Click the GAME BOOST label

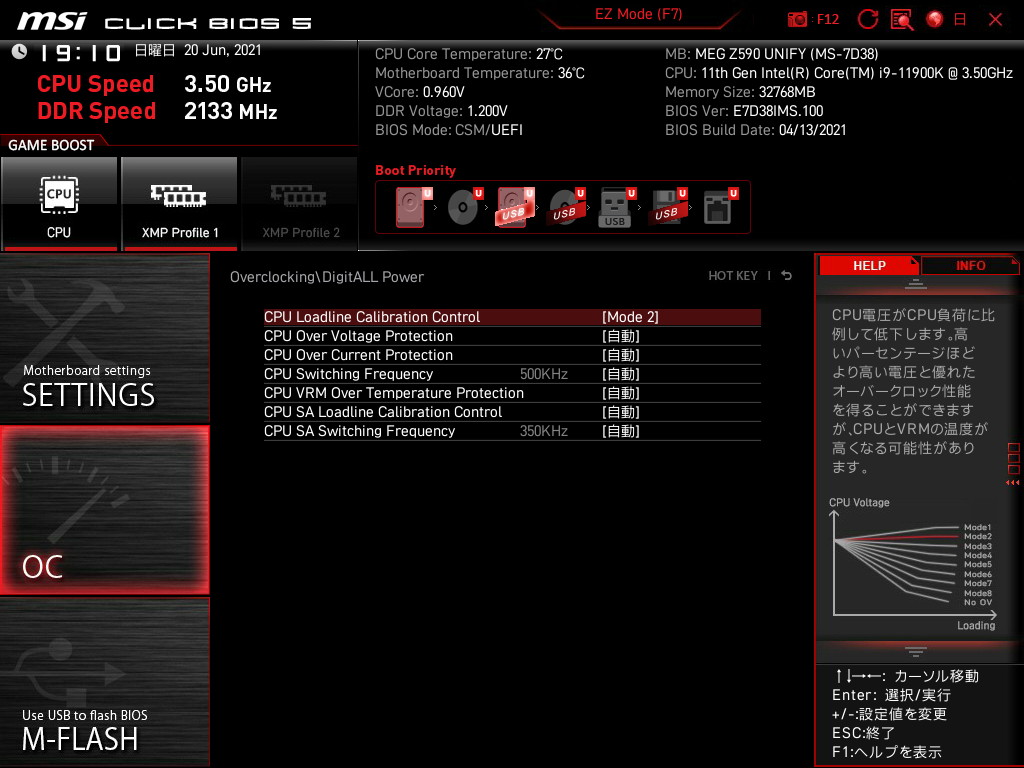51,145
